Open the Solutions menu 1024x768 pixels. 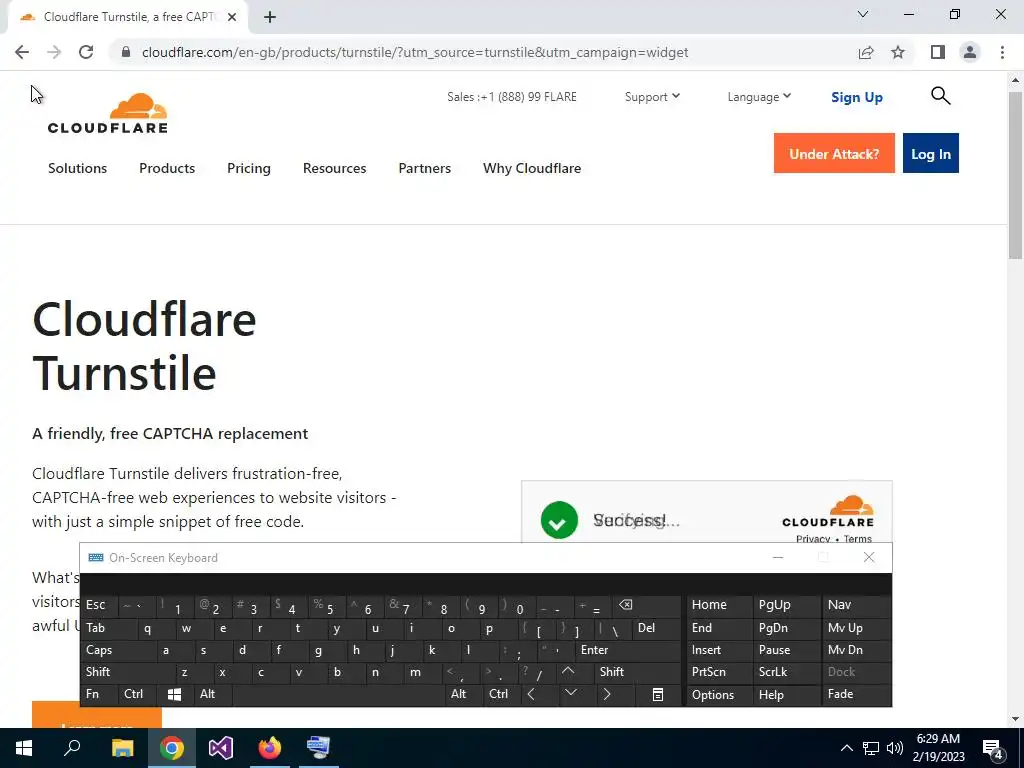tap(77, 168)
